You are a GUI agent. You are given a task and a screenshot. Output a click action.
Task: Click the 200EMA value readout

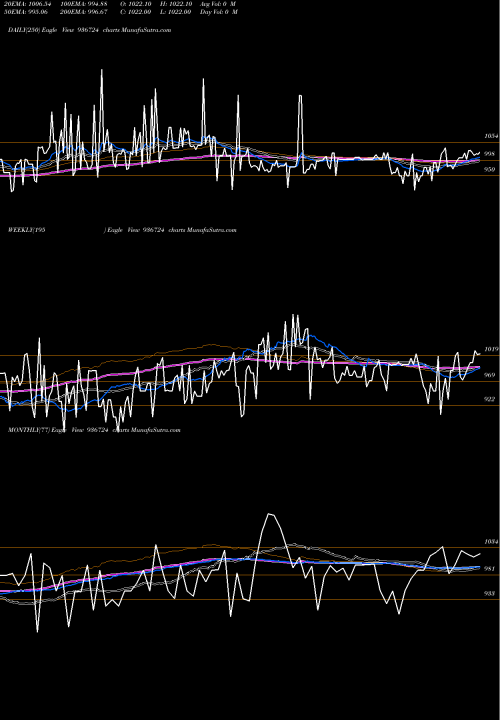pyautogui.click(x=84, y=12)
